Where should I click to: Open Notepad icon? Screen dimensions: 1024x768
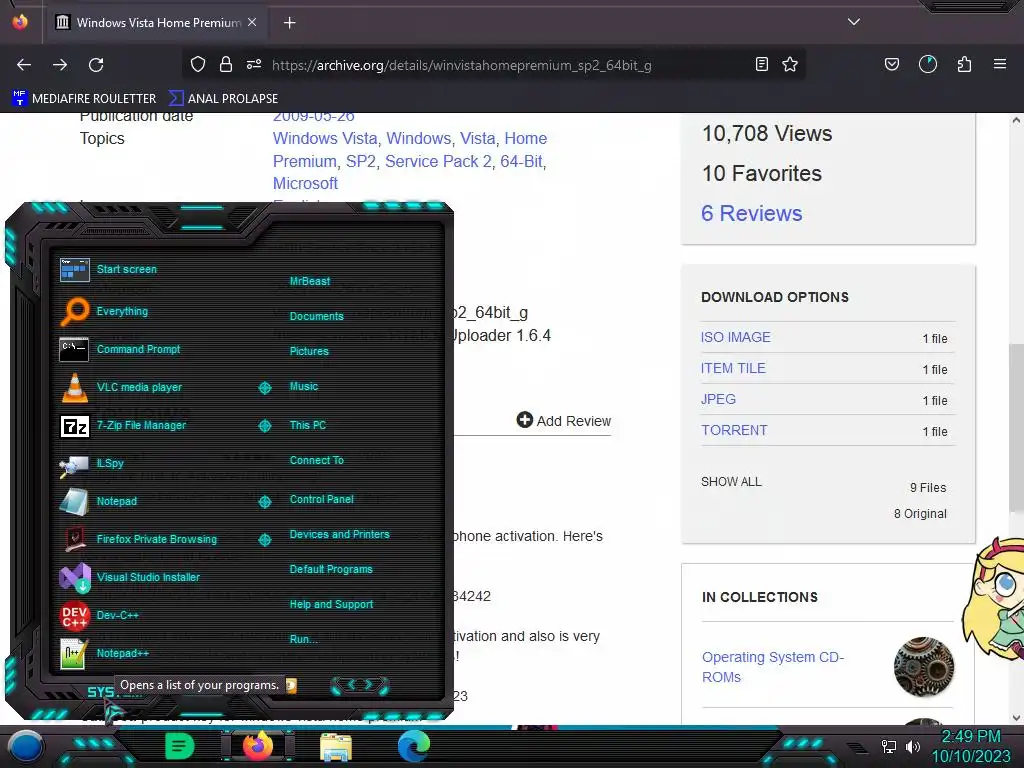pyautogui.click(x=74, y=502)
